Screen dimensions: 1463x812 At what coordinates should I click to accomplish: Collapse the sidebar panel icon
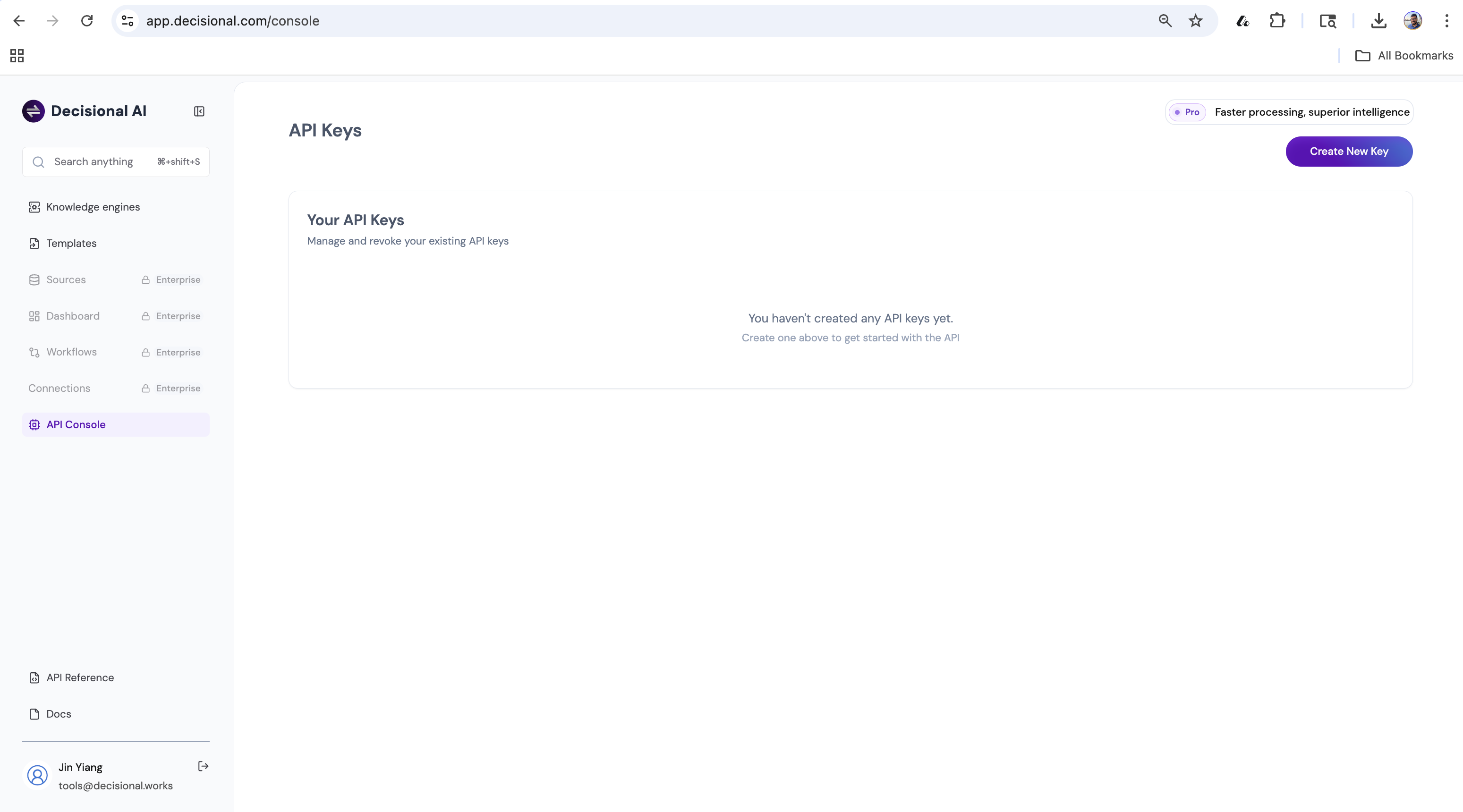tap(199, 111)
